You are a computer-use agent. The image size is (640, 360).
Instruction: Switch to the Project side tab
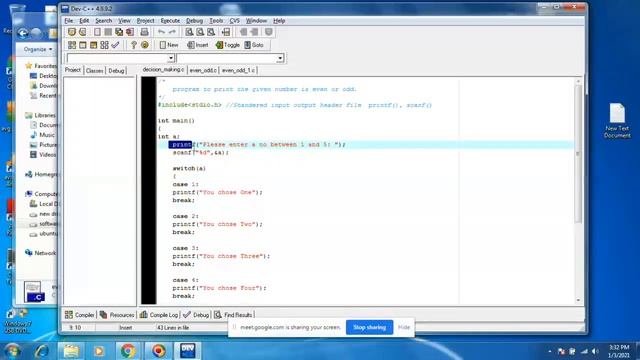tap(73, 70)
